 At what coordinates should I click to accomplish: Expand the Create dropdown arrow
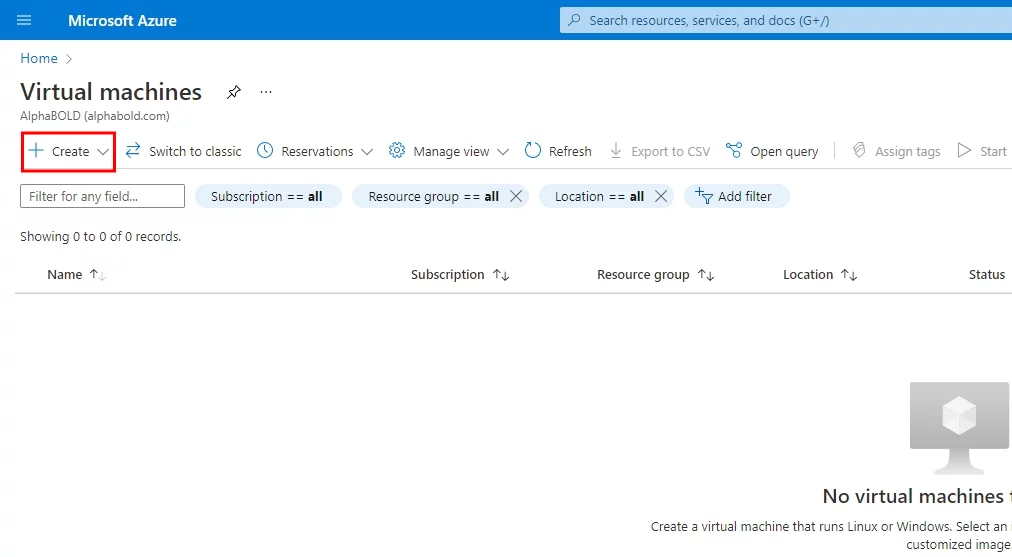[103, 152]
